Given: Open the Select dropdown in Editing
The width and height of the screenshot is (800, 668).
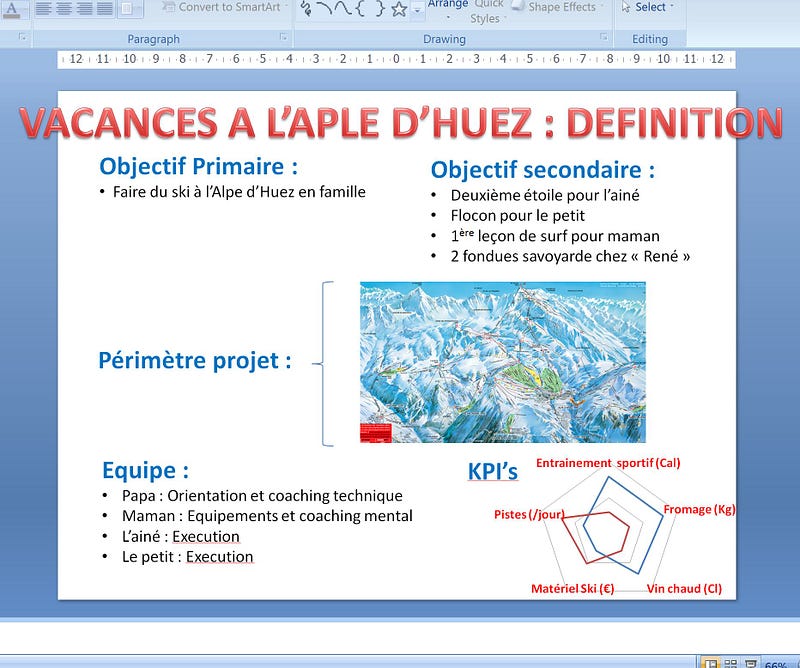Looking at the screenshot, I should [x=648, y=7].
